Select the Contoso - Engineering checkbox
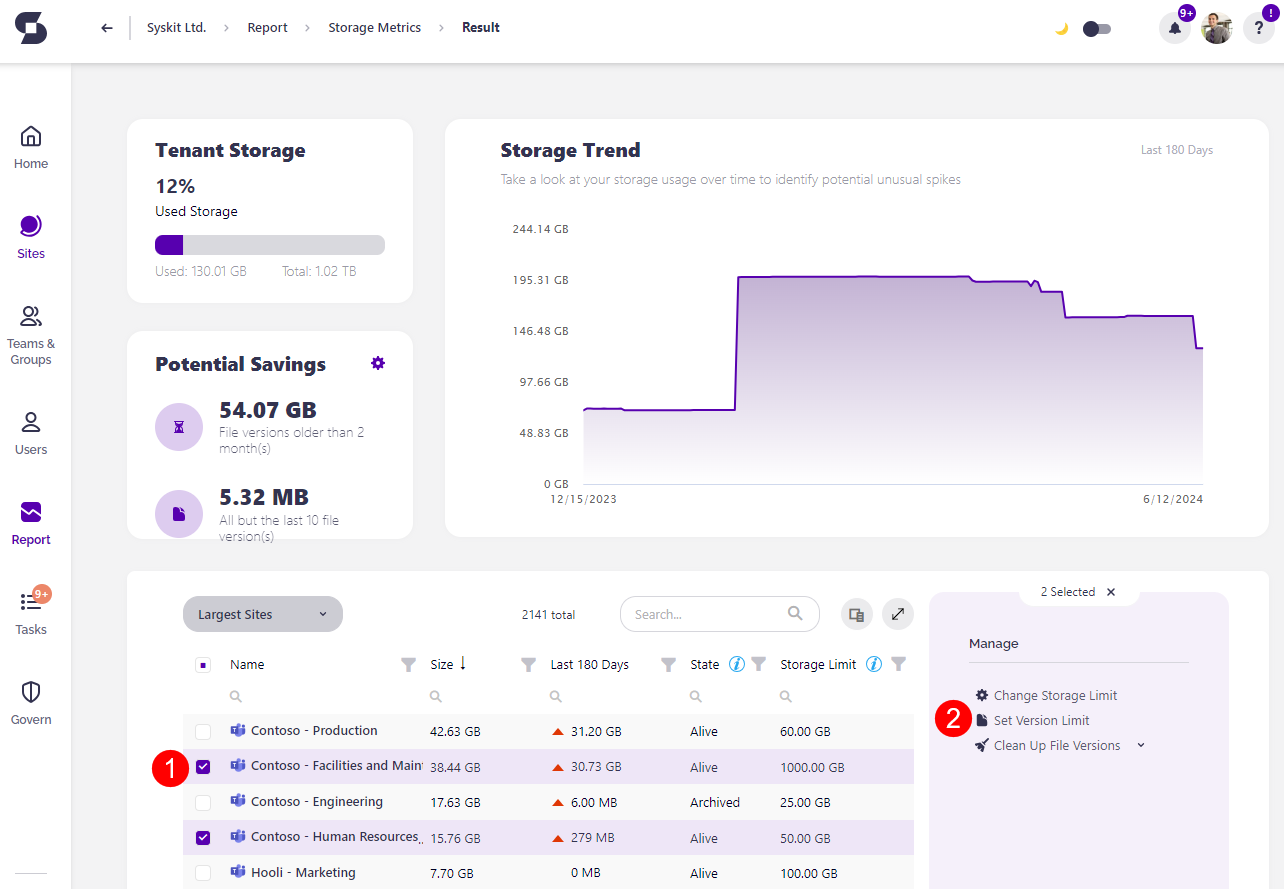 point(203,801)
